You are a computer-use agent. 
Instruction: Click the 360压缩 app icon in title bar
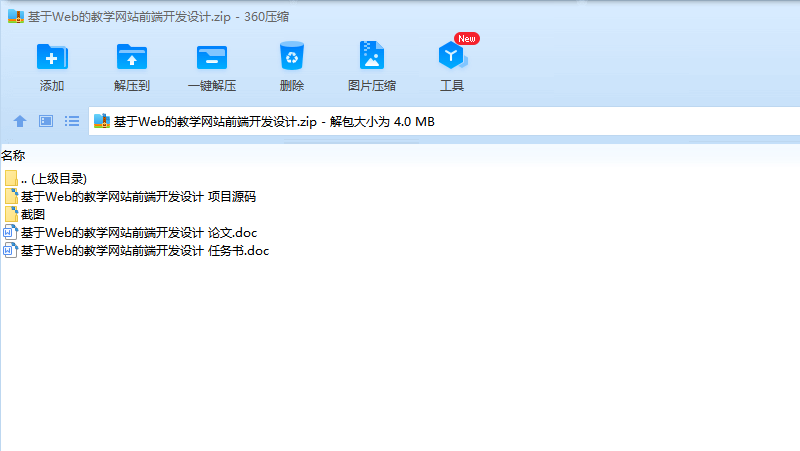16,16
